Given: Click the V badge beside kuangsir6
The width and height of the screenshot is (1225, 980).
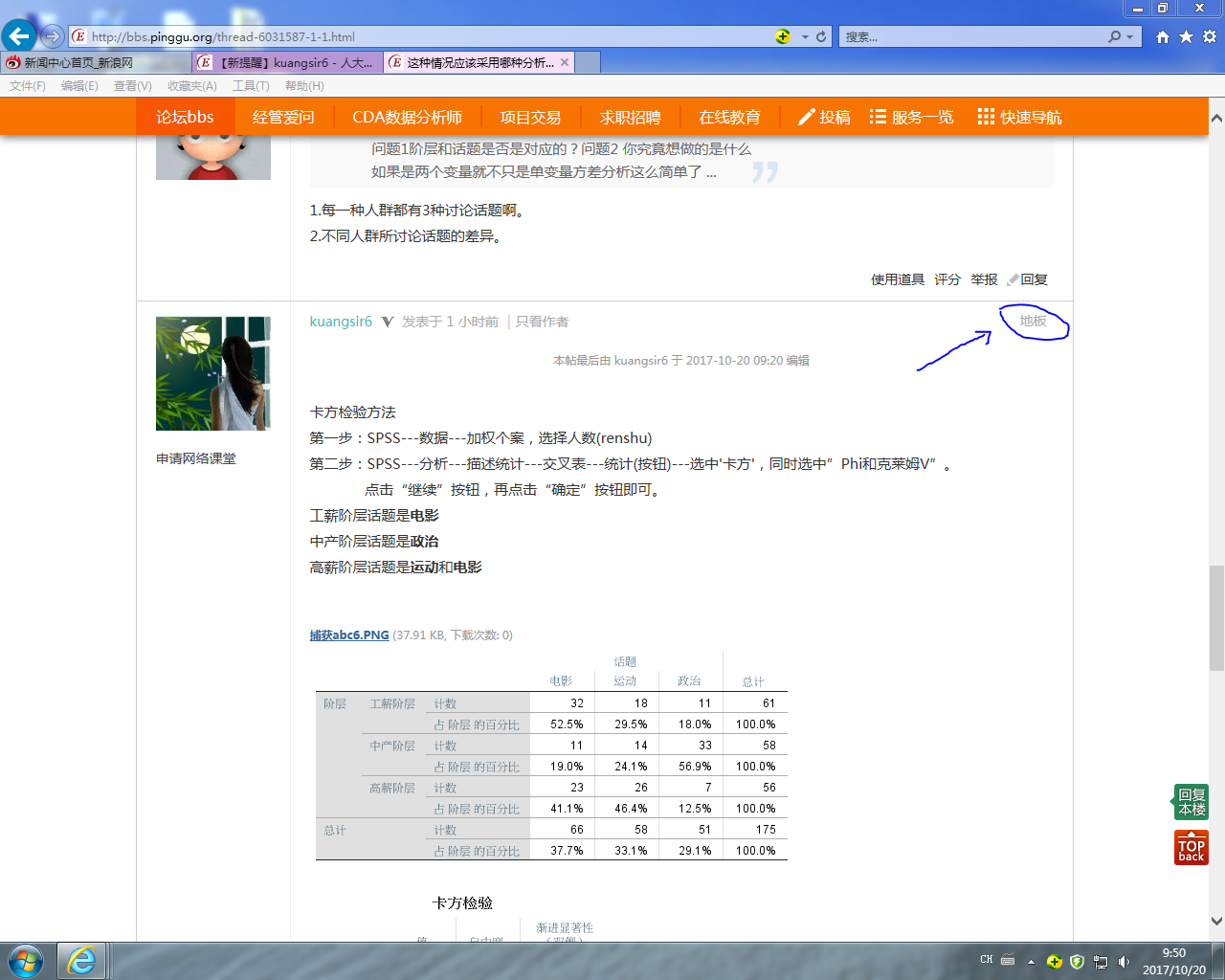Looking at the screenshot, I should point(388,322).
